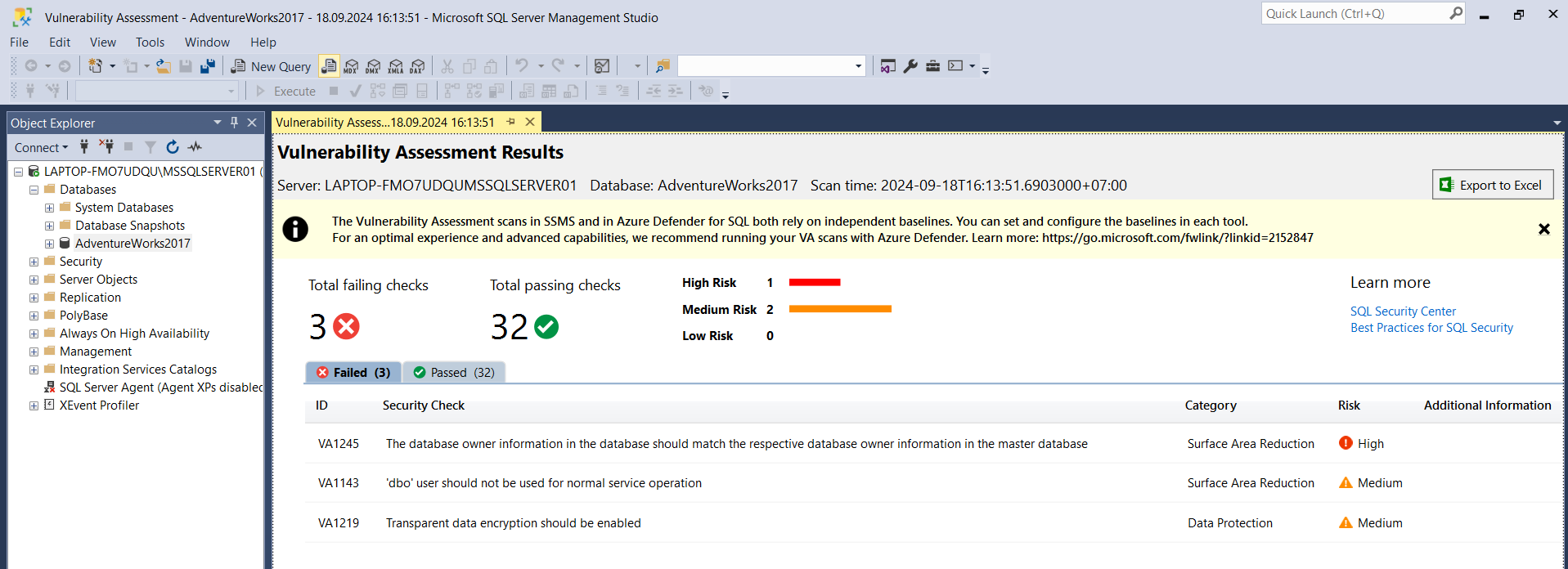This screenshot has width=1568, height=569.
Task: Open Activity Monitor from Object Explorer toolbar
Action: coord(195,146)
